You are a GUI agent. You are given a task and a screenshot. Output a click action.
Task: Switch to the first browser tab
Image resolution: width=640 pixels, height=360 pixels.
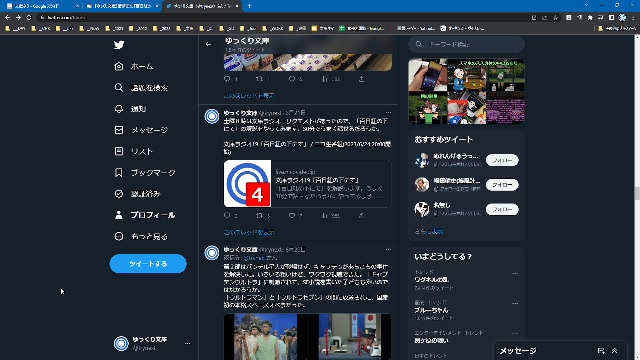point(42,6)
